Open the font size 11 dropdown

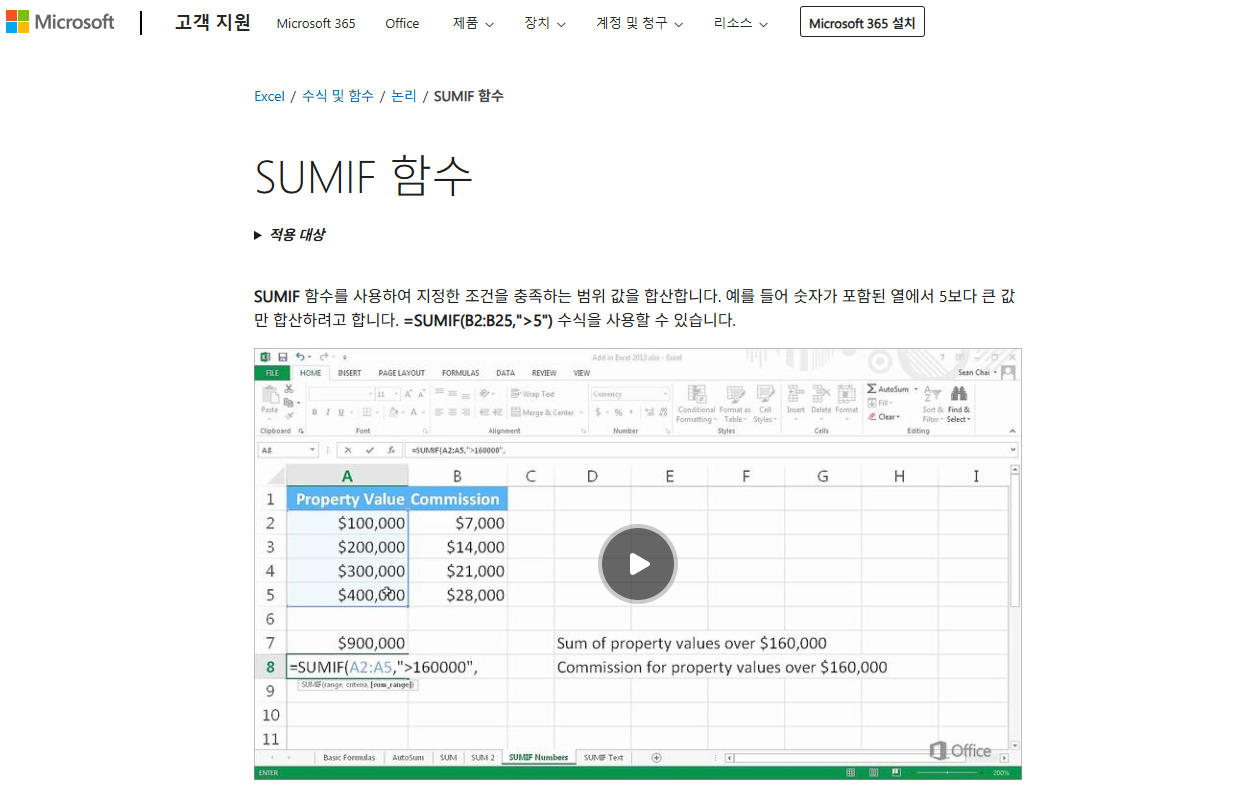pyautogui.click(x=397, y=394)
